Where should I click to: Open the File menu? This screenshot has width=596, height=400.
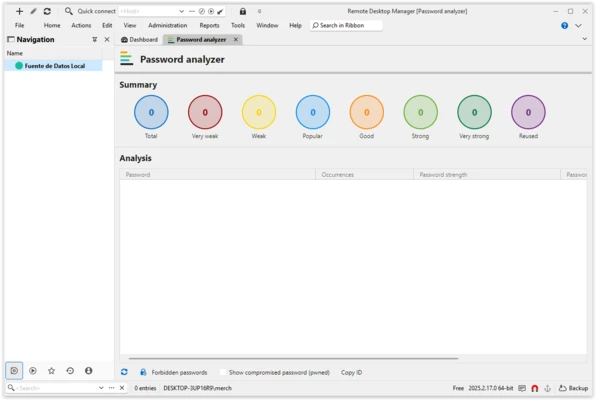pos(19,25)
